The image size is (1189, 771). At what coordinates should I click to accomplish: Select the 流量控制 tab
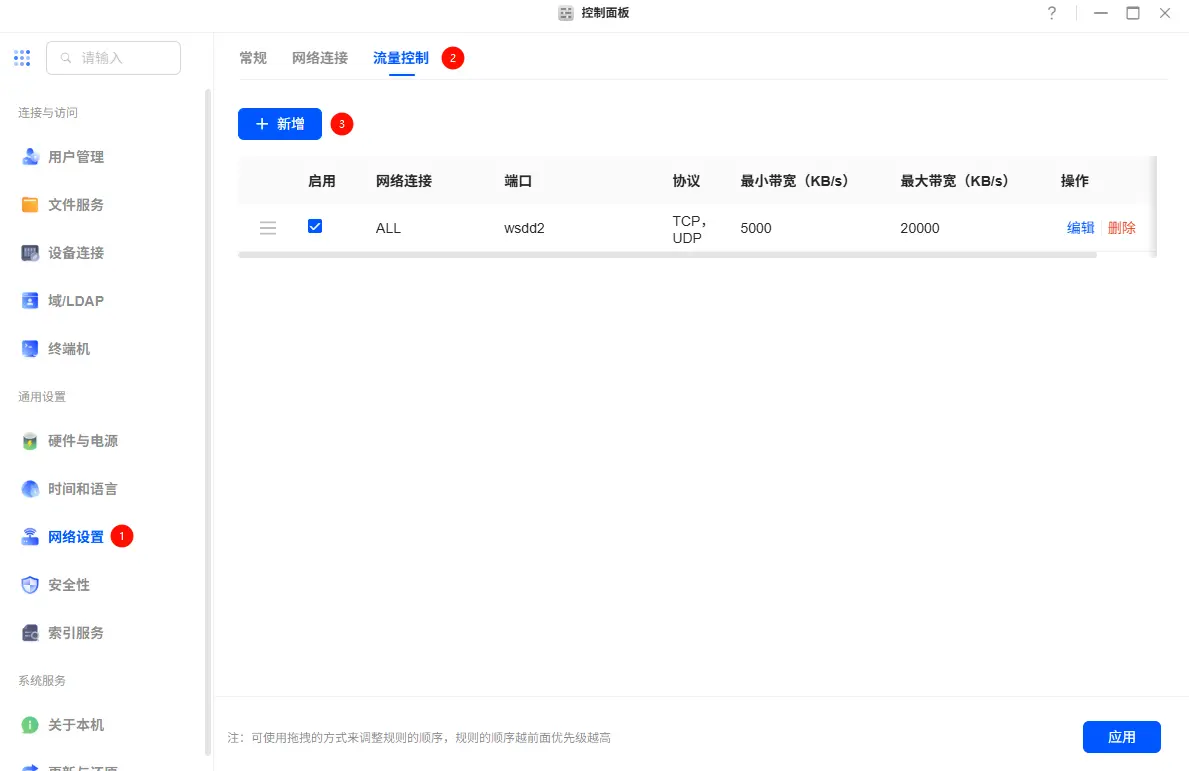pos(401,58)
